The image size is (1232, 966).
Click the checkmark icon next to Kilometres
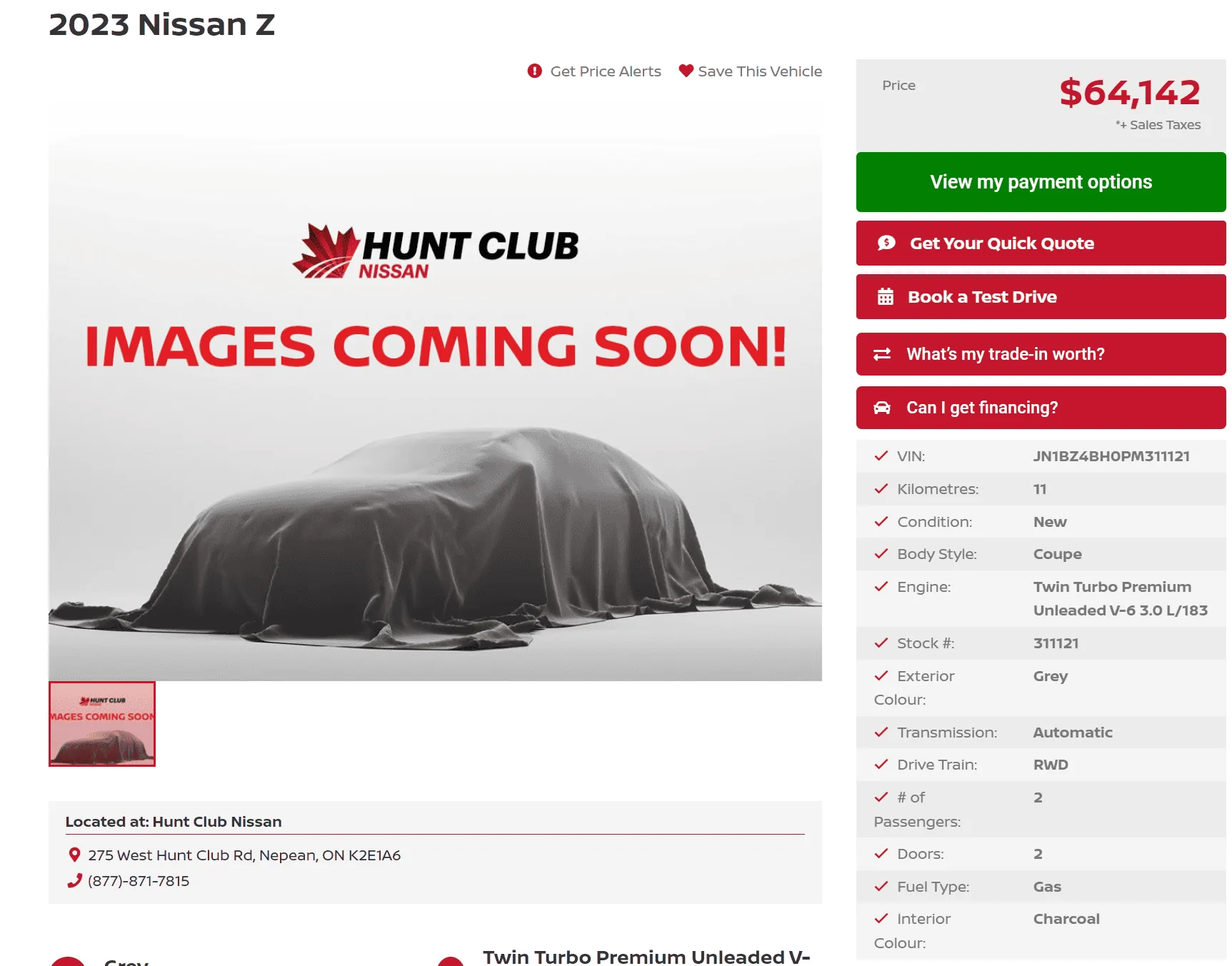[881, 488]
